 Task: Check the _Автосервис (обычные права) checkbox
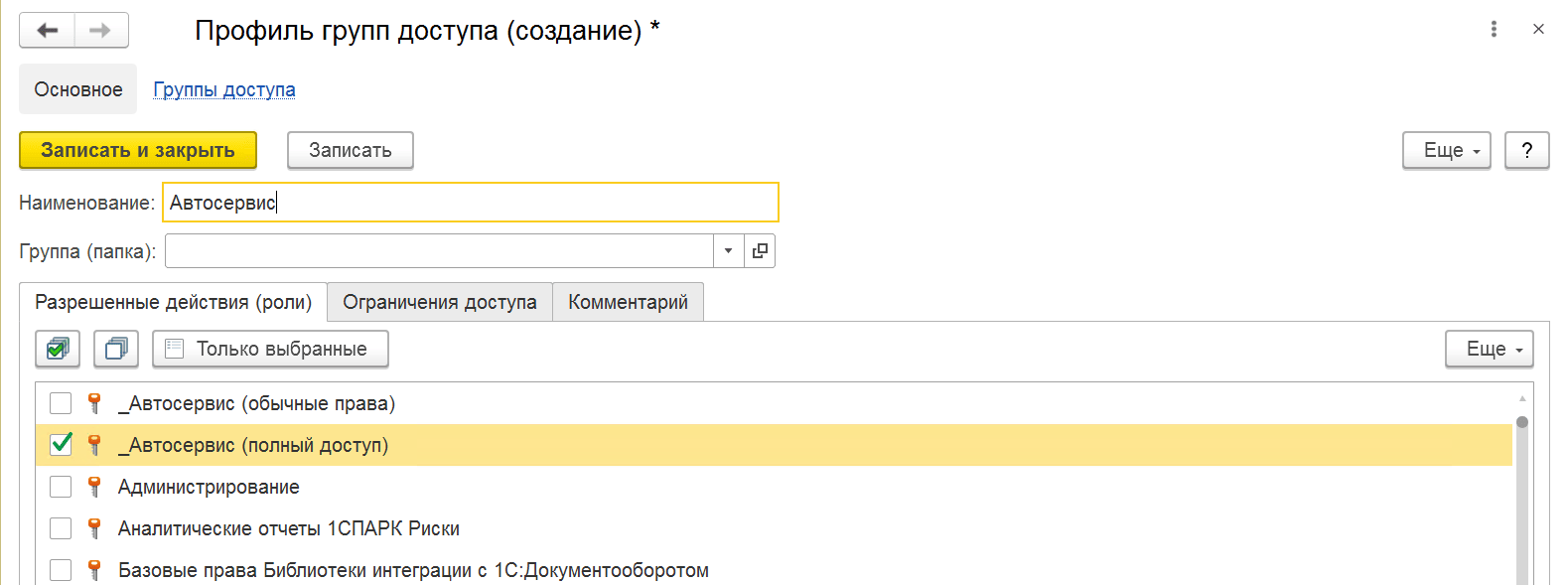pos(61,403)
